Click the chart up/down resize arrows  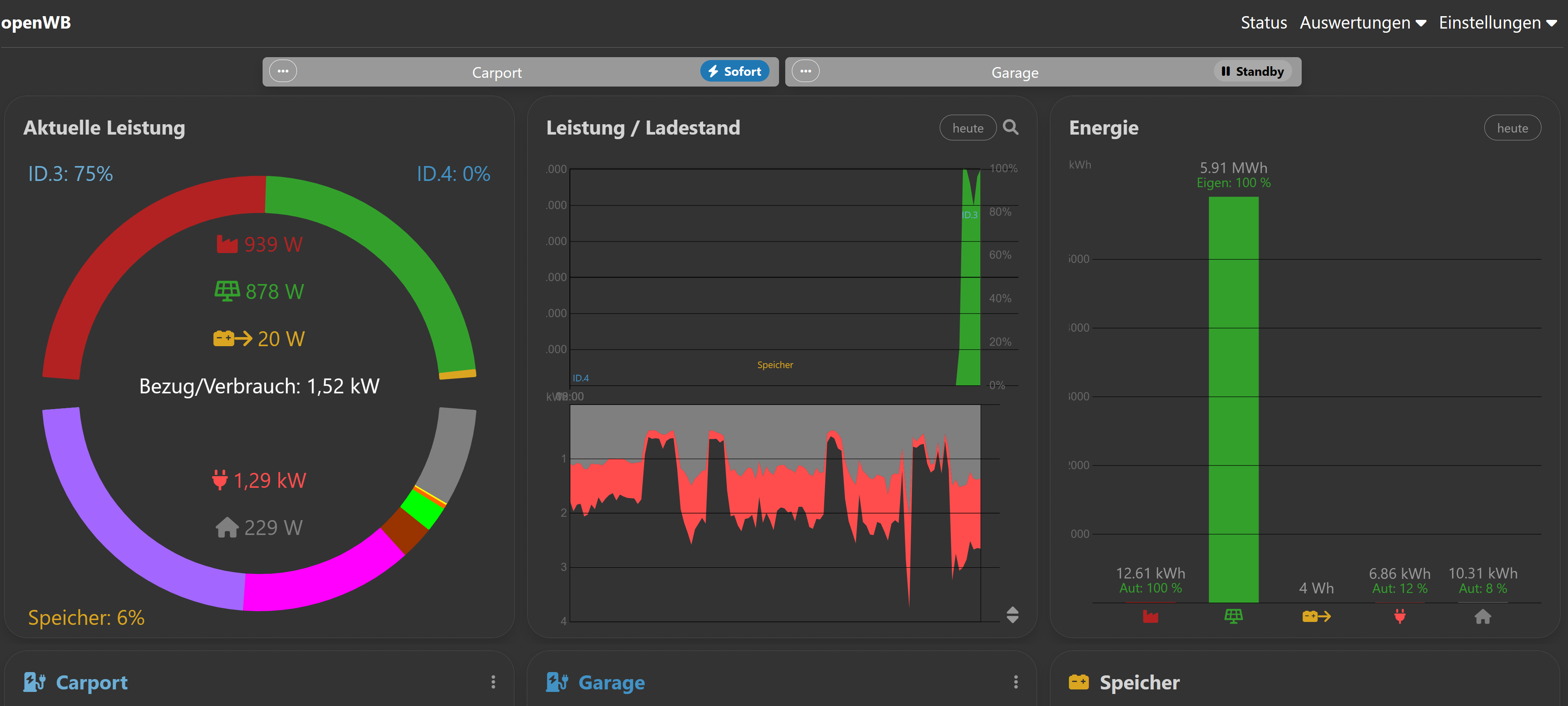point(1012,615)
